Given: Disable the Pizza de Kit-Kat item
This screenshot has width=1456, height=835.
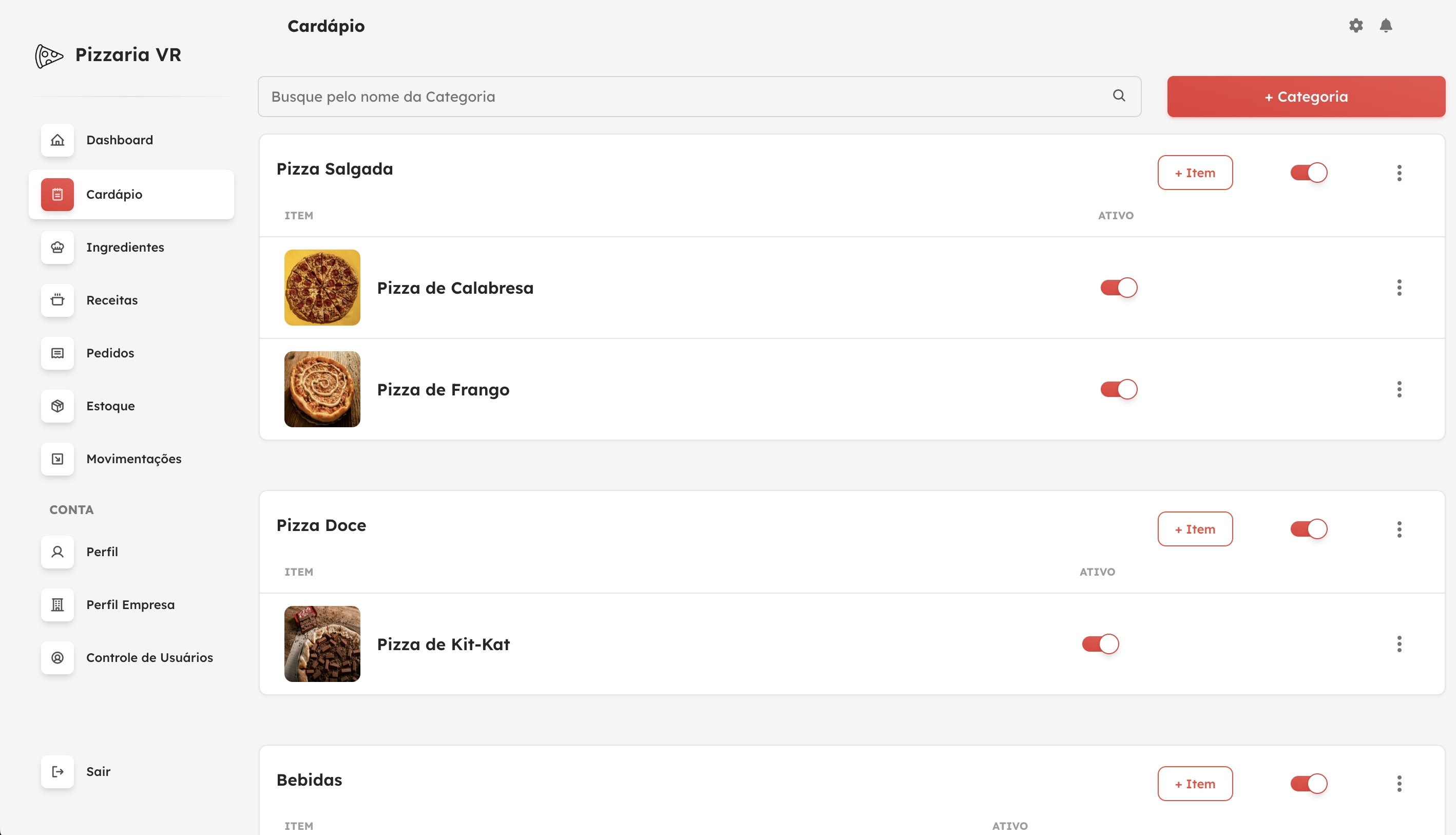Looking at the screenshot, I should pos(1100,643).
